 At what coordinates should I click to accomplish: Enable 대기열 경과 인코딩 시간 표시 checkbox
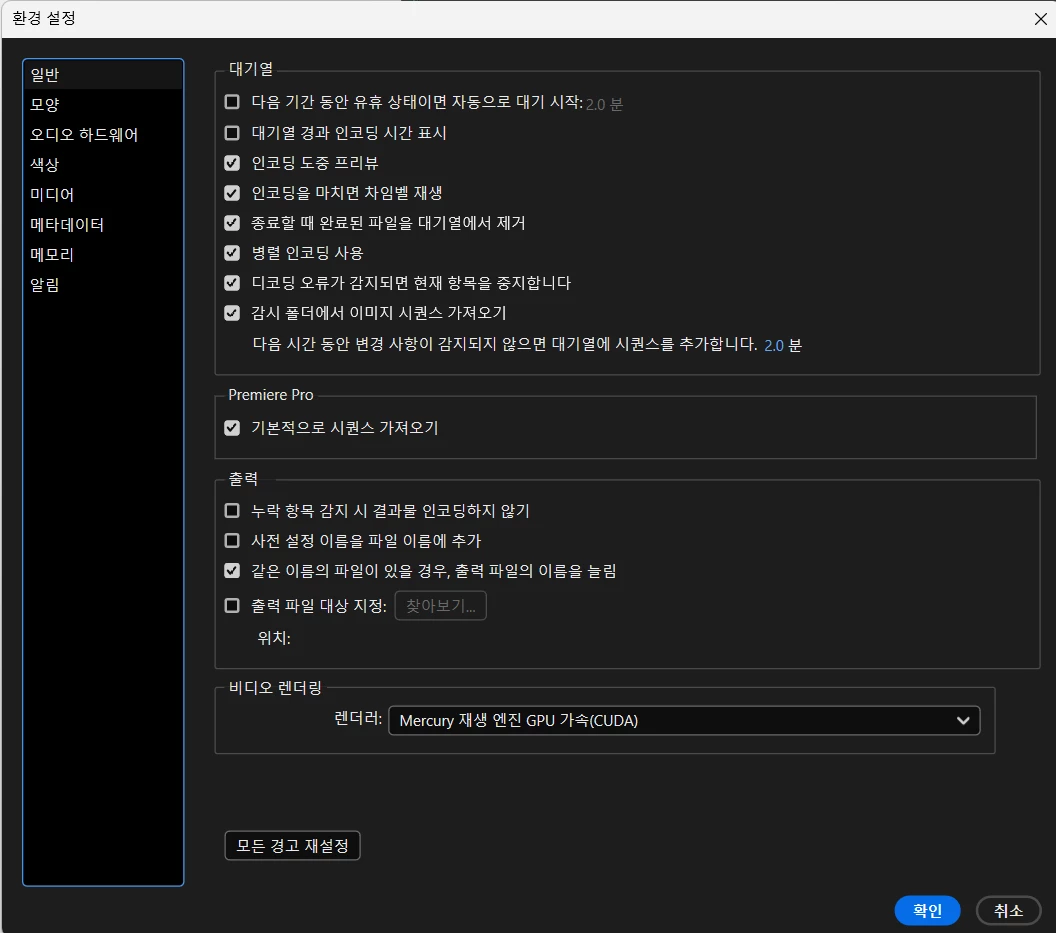[232, 133]
